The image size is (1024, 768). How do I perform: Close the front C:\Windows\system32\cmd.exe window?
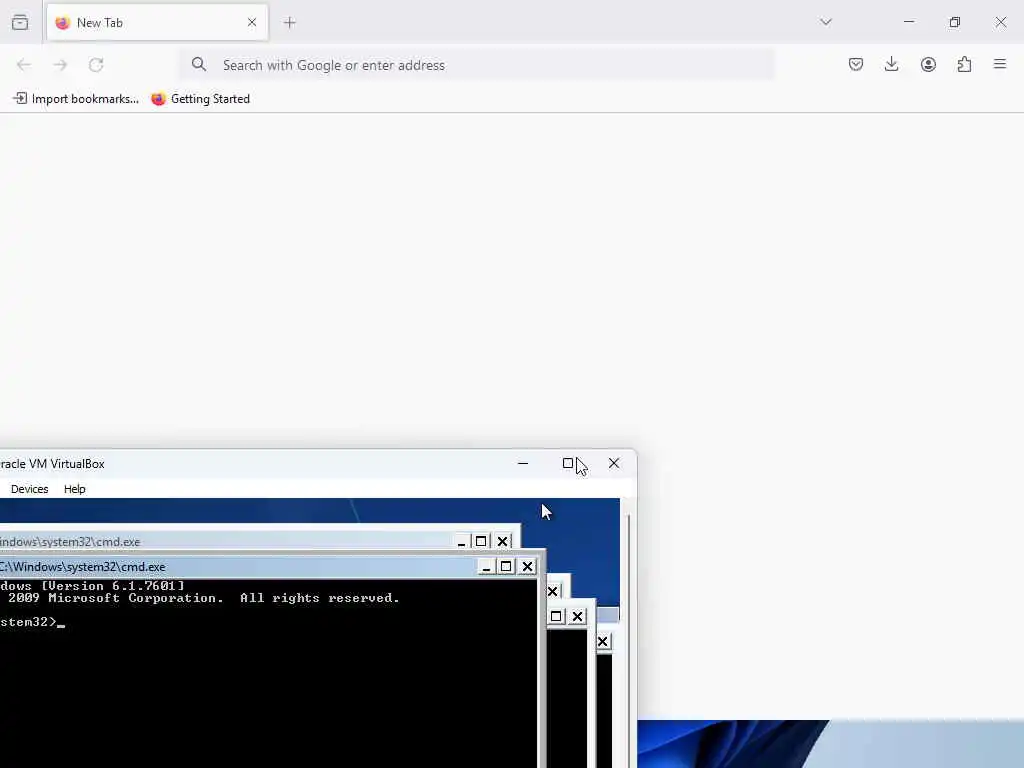tap(528, 567)
